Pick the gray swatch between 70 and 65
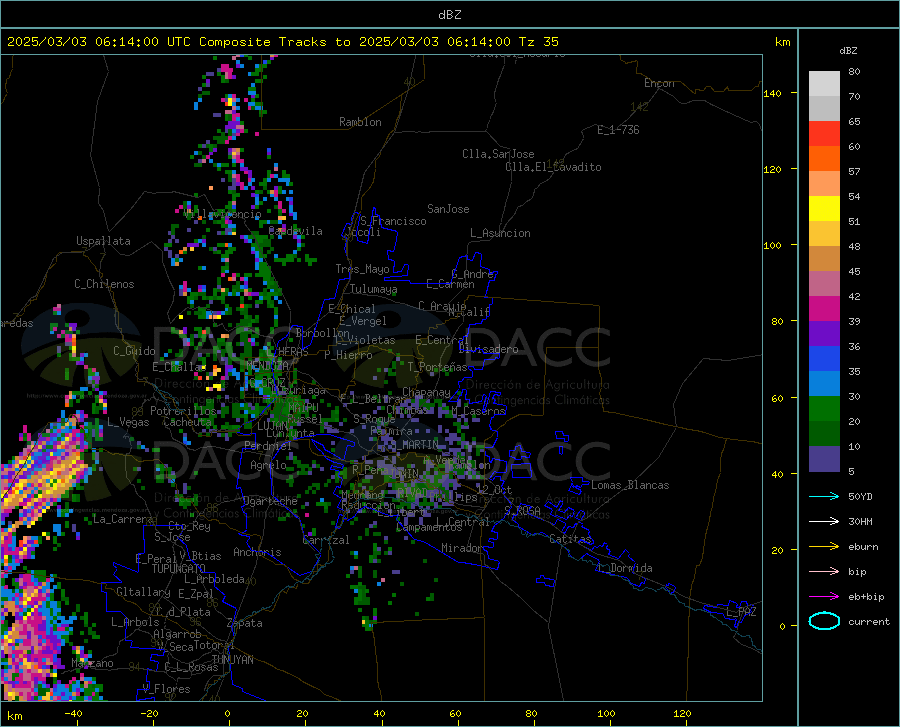The width and height of the screenshot is (900, 727). pyautogui.click(x=824, y=108)
